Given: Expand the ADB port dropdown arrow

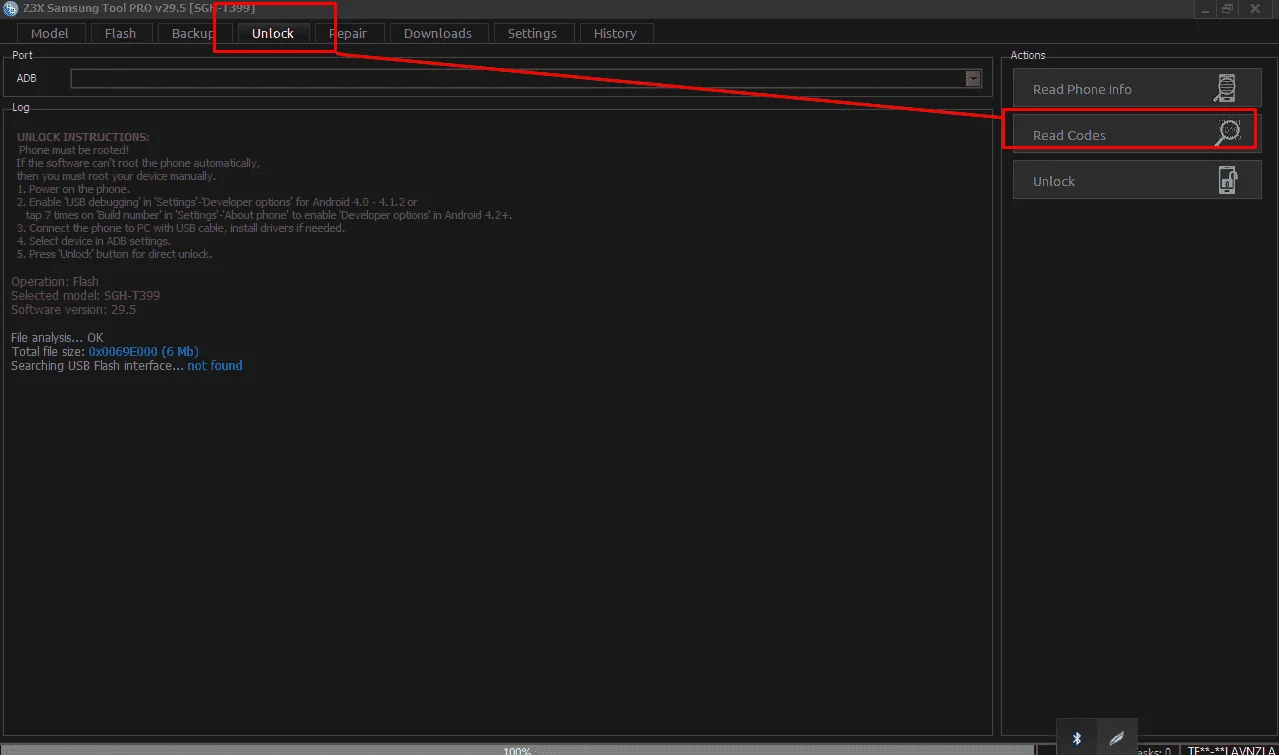Looking at the screenshot, I should tap(973, 79).
